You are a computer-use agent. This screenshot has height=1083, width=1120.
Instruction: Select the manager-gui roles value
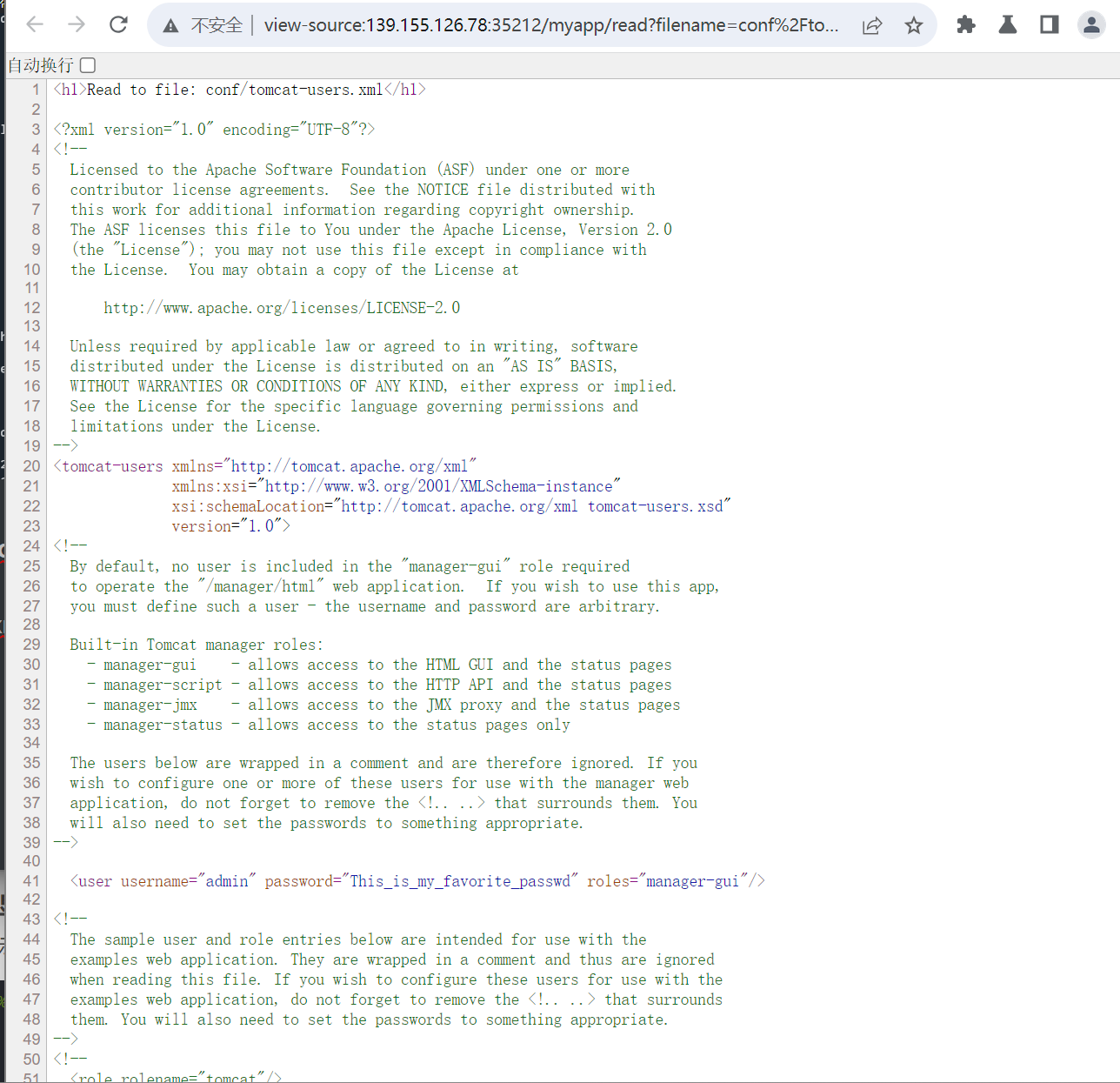tap(692, 881)
